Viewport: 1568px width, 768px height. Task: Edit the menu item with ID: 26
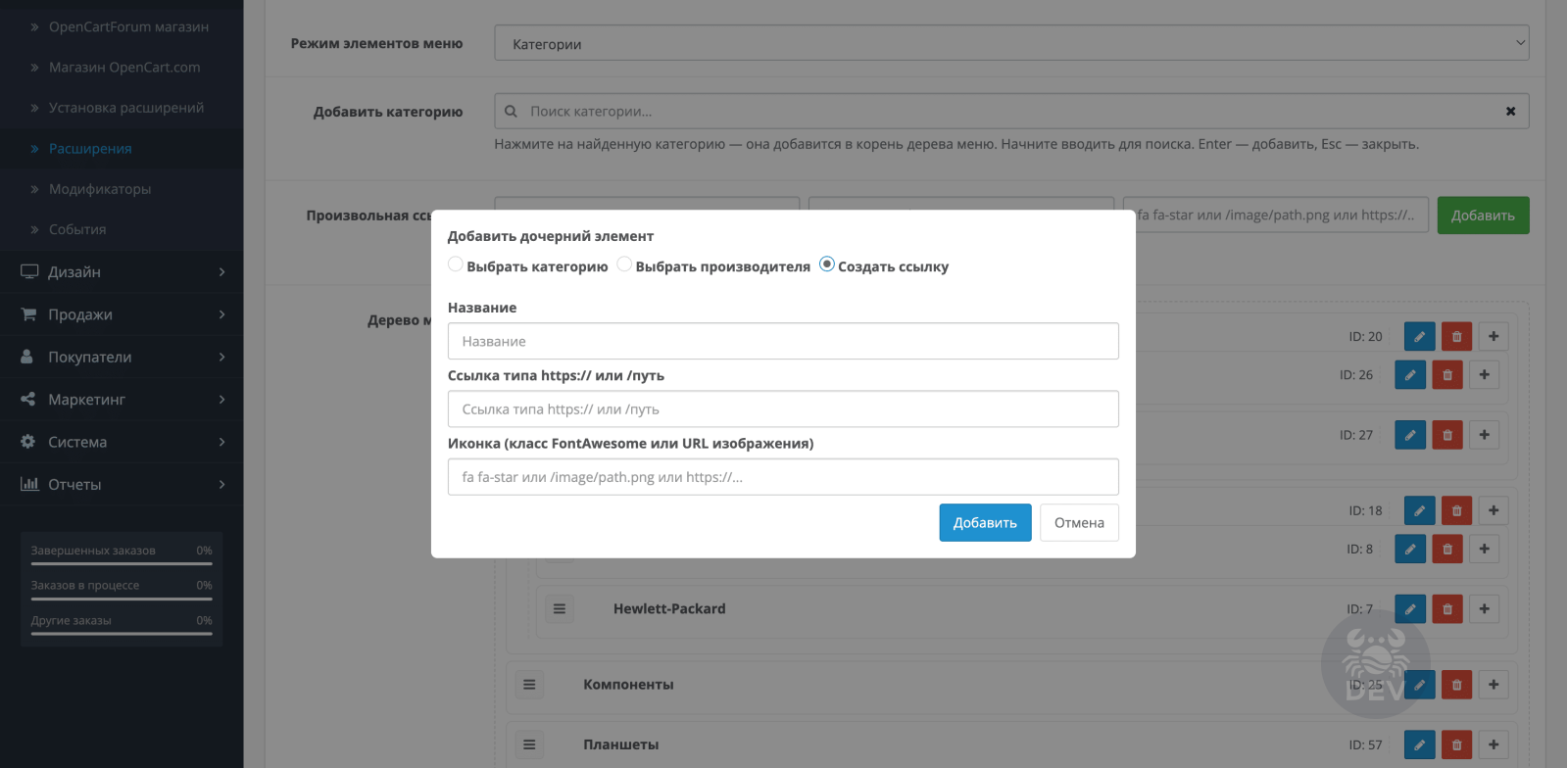1410,374
